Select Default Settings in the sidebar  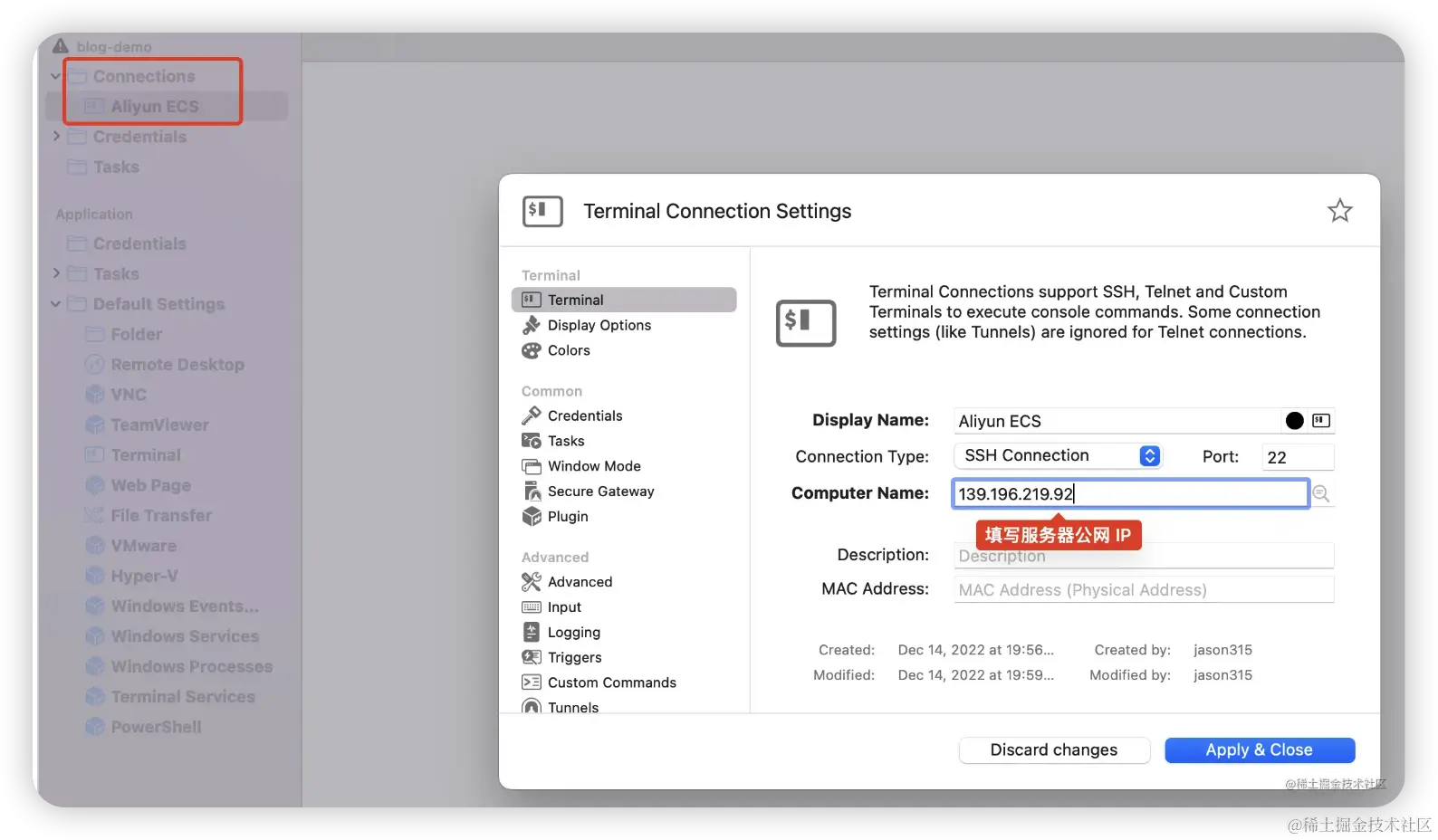tap(158, 304)
